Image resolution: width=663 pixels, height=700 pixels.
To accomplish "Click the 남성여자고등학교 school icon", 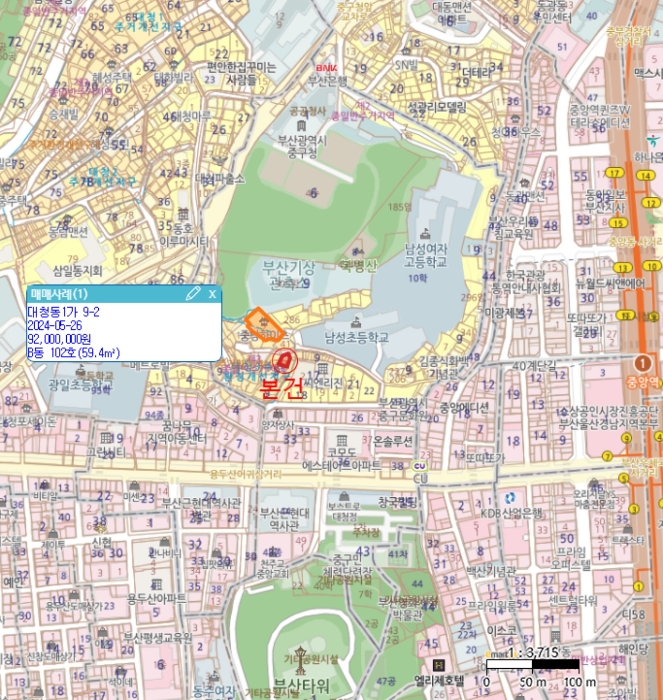I will tap(425, 233).
